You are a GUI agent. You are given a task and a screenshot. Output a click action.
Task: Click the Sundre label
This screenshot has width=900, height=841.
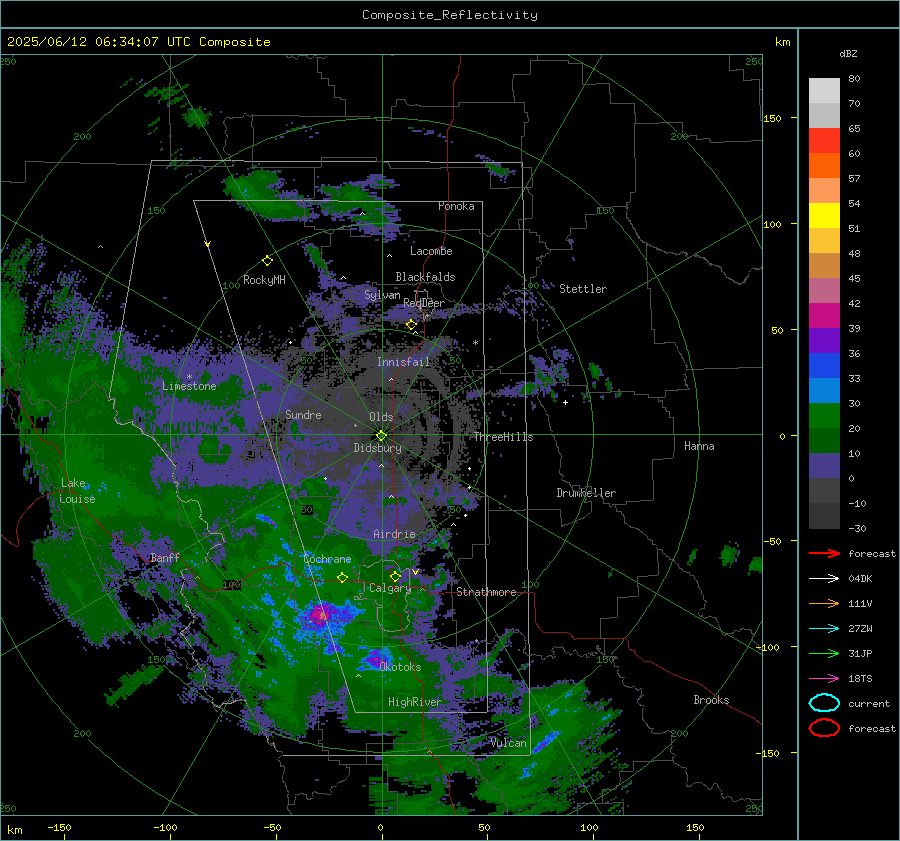[303, 414]
